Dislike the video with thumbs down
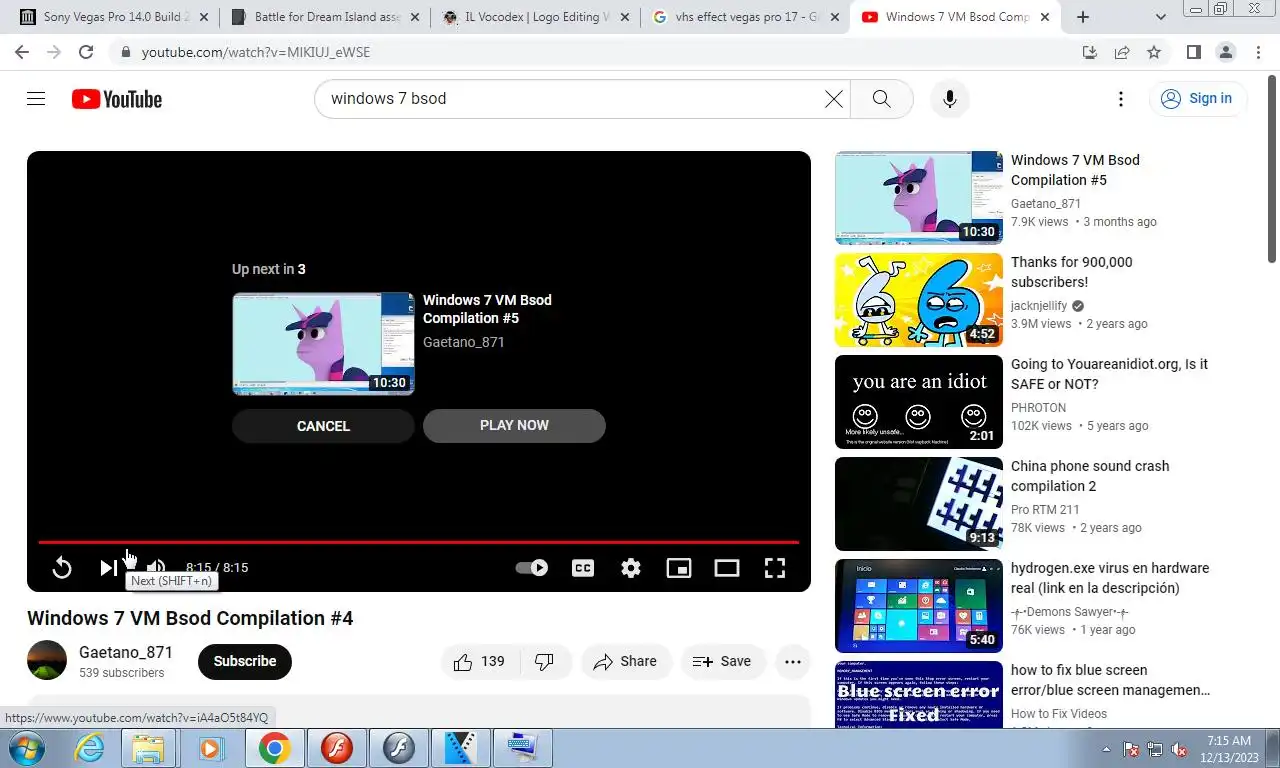This screenshot has width=1280, height=768. [545, 661]
